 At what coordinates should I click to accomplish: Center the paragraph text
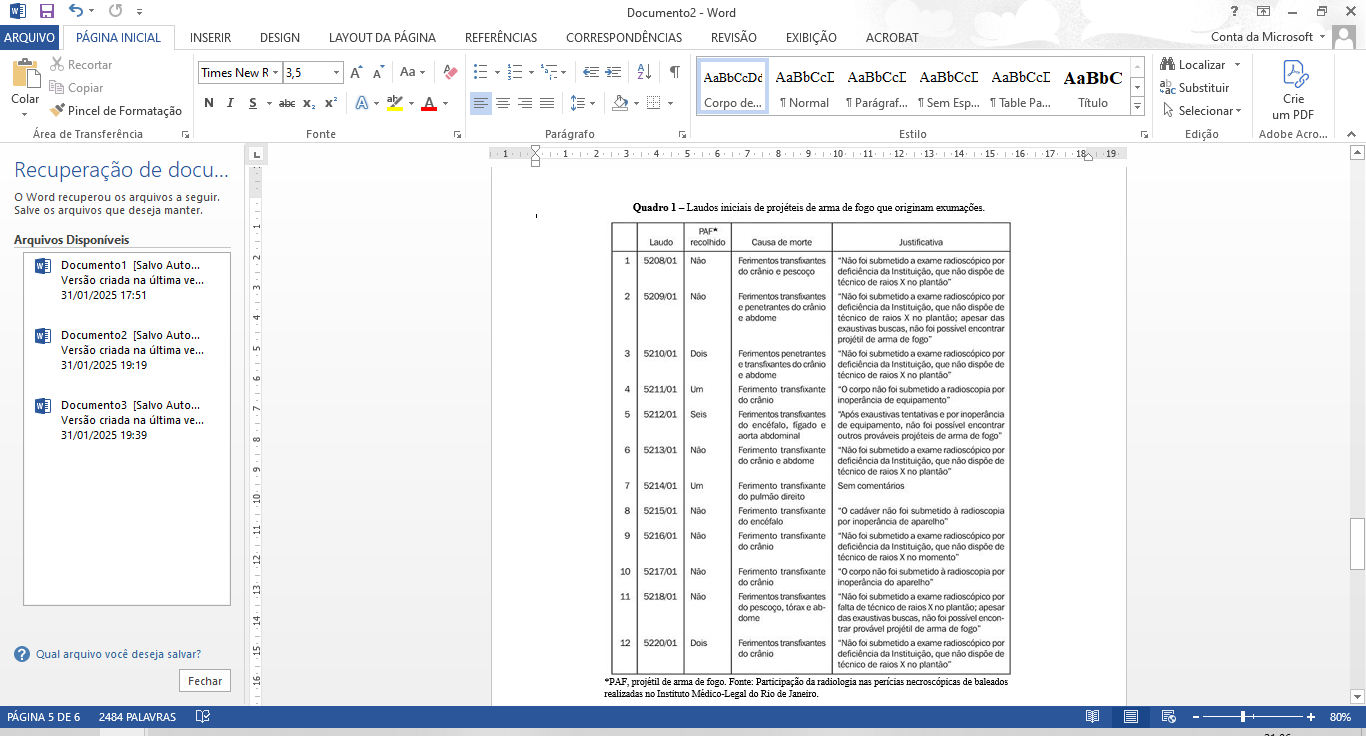(503, 103)
